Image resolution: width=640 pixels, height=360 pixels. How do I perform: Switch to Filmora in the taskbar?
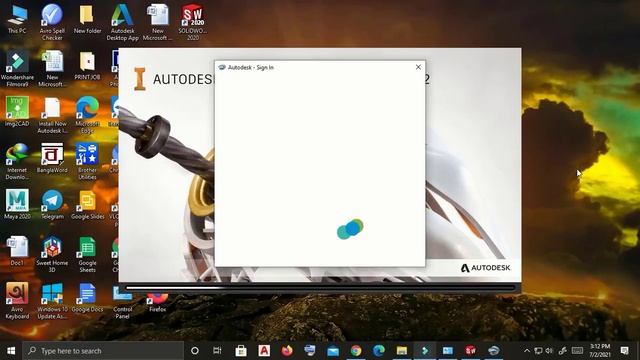click(425, 351)
